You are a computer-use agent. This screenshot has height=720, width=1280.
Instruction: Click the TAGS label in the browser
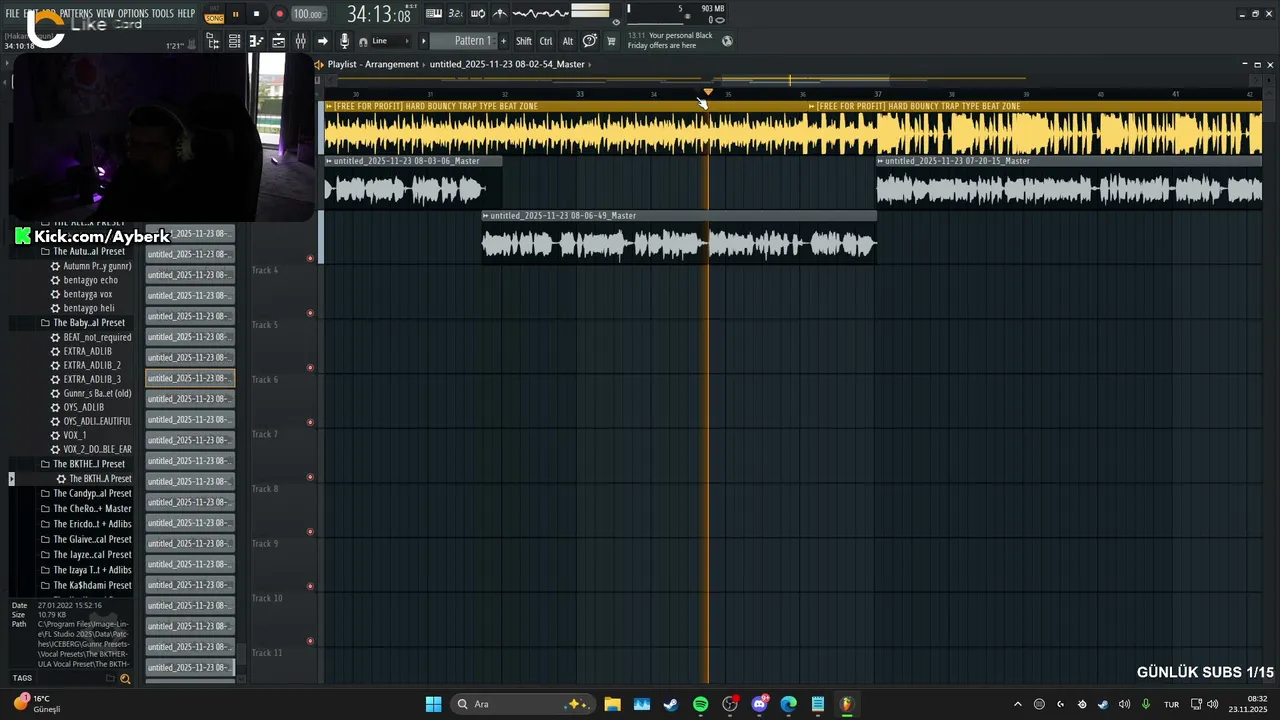[x=22, y=678]
